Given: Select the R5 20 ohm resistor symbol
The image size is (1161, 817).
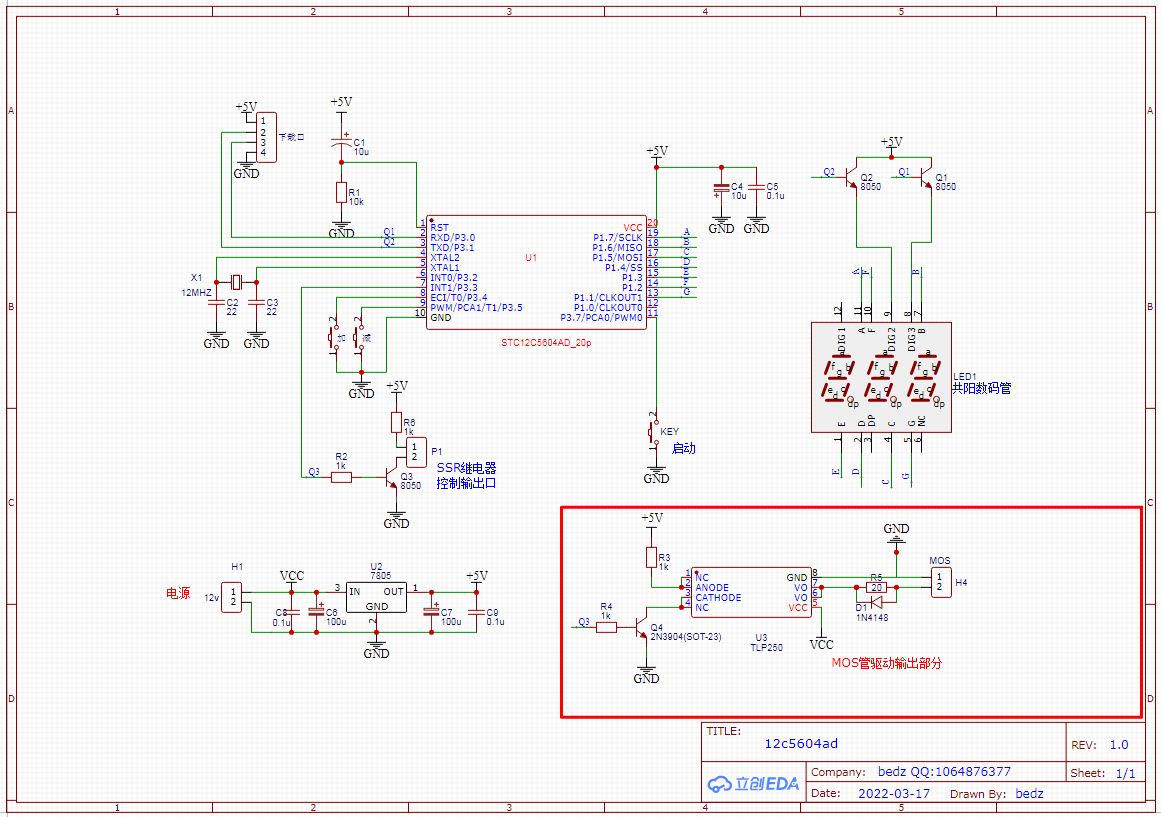Looking at the screenshot, I should (x=877, y=587).
